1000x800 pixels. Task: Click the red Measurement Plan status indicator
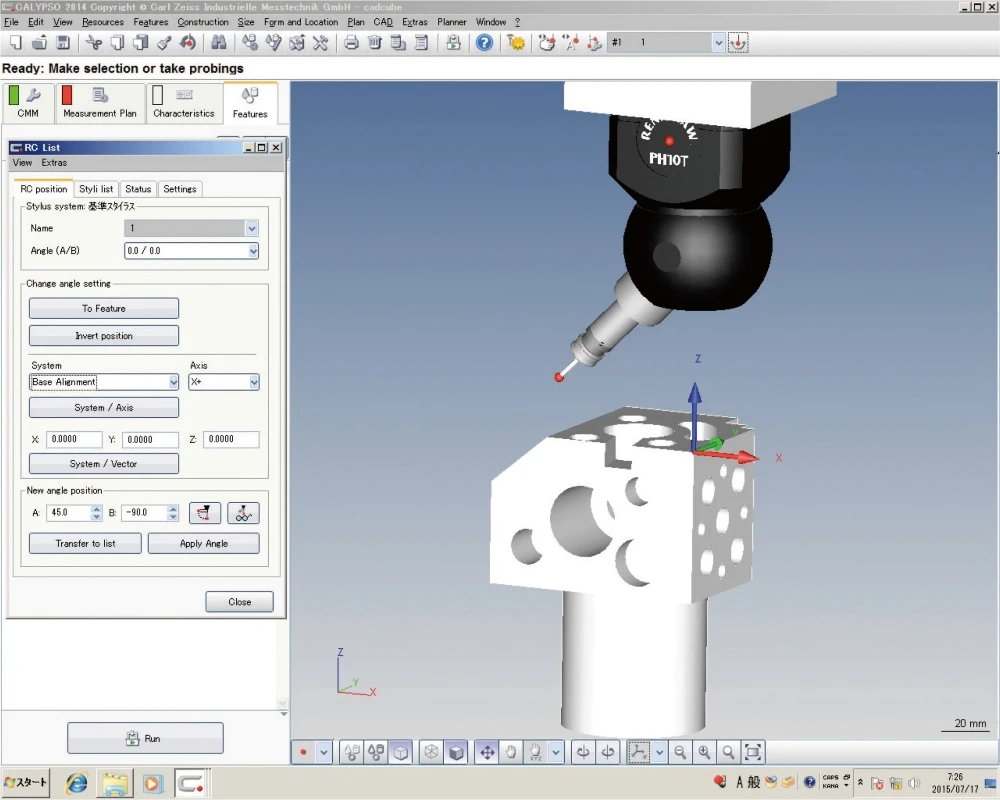pyautogui.click(x=67, y=96)
